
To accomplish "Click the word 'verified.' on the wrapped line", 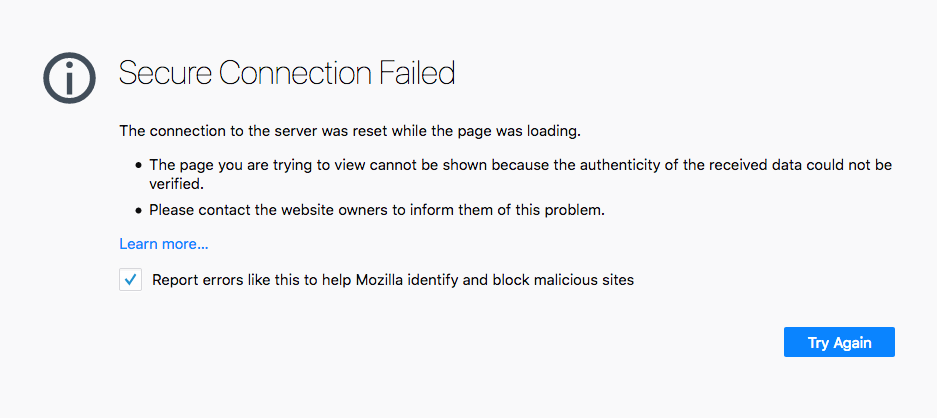I will (176, 185).
